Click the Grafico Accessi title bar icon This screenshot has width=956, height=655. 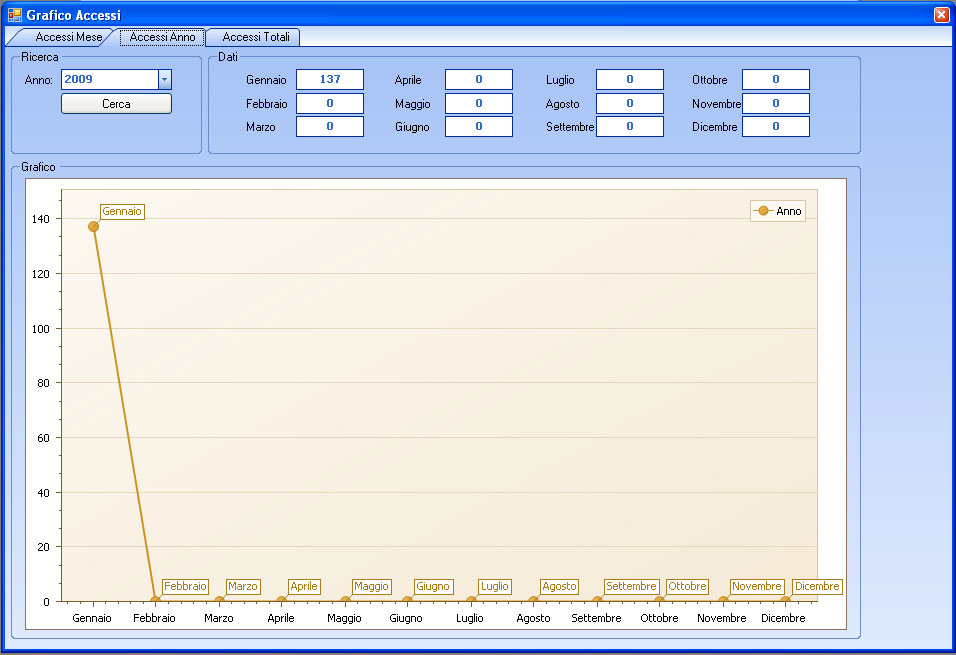click(x=15, y=15)
